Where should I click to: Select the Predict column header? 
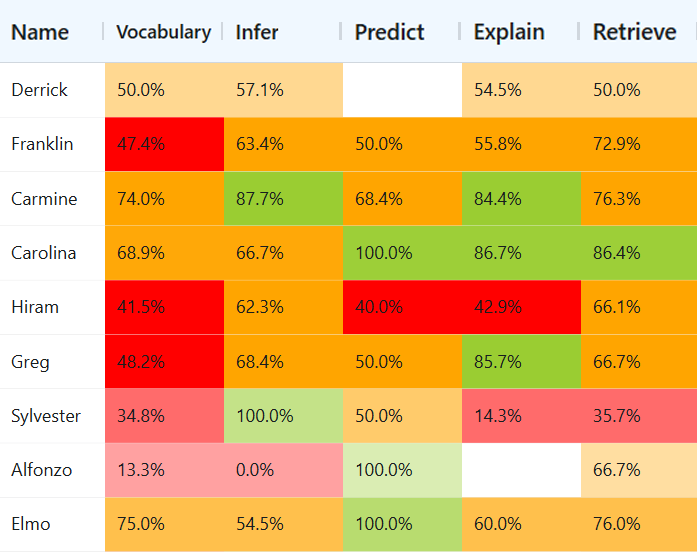(389, 32)
